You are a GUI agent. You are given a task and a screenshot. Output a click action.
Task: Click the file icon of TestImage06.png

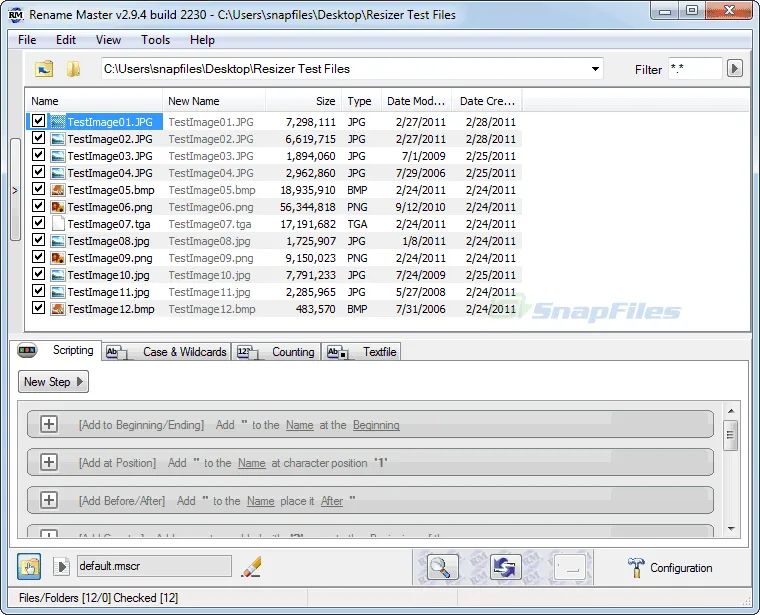click(x=58, y=207)
